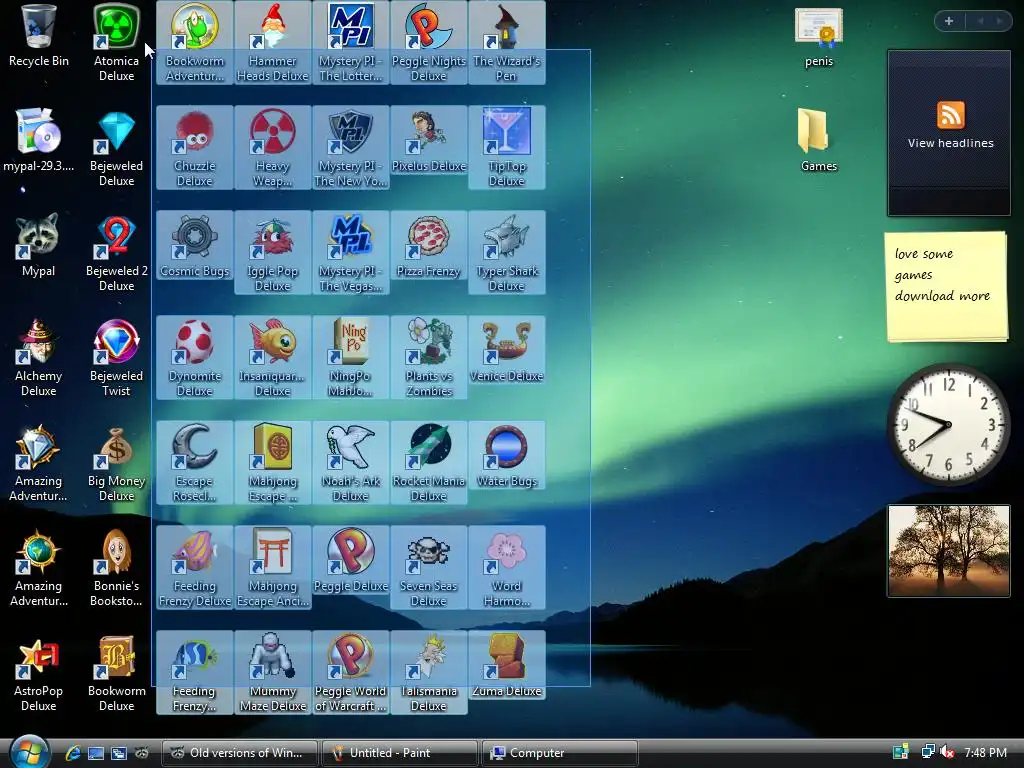1024x768 pixels.
Task: Click the Plants vs Zombies shortcut
Action: [x=428, y=358]
